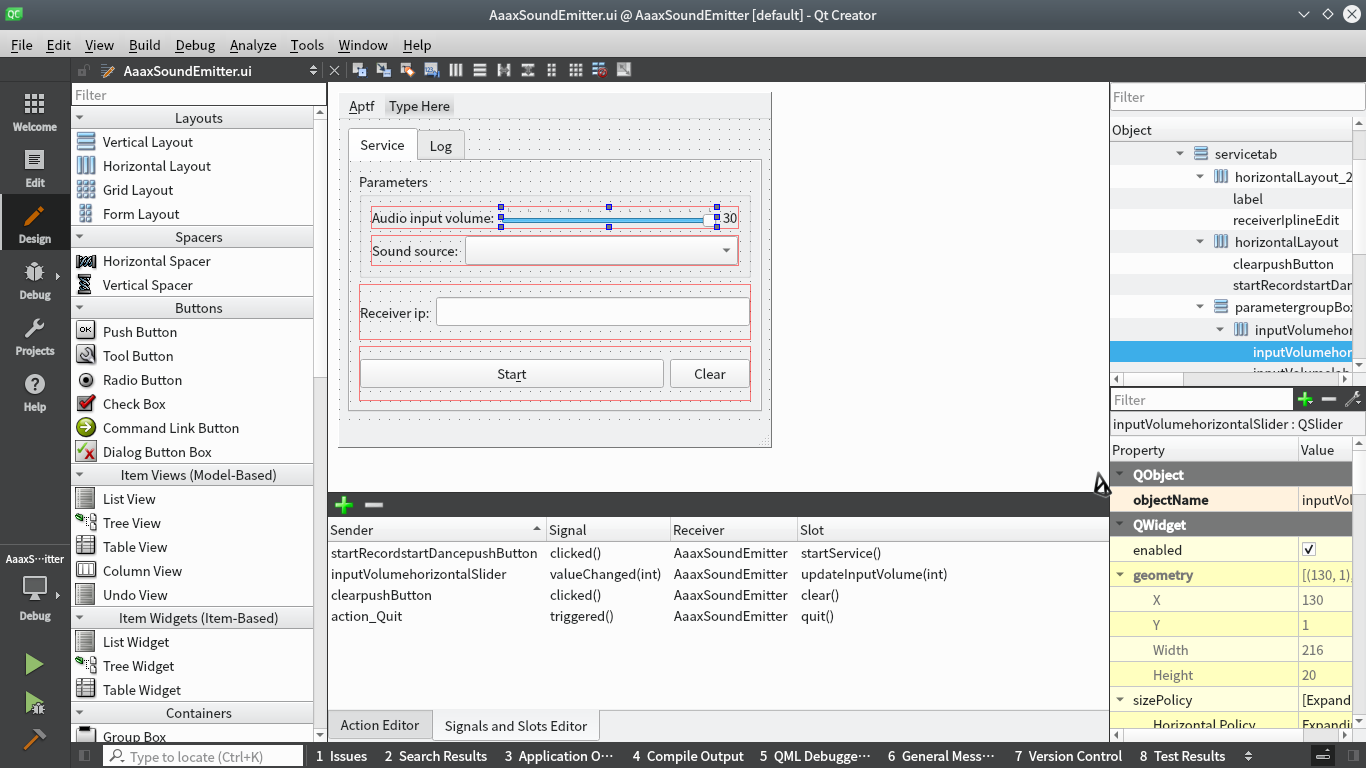This screenshot has height=768, width=1366.
Task: Open the Analyze menu
Action: click(253, 45)
